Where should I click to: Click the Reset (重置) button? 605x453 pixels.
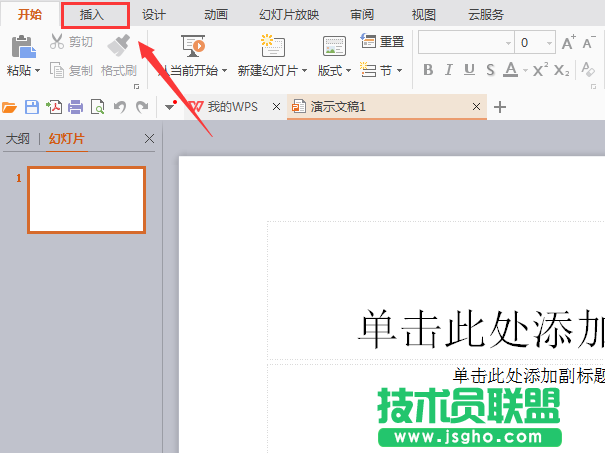click(x=382, y=41)
